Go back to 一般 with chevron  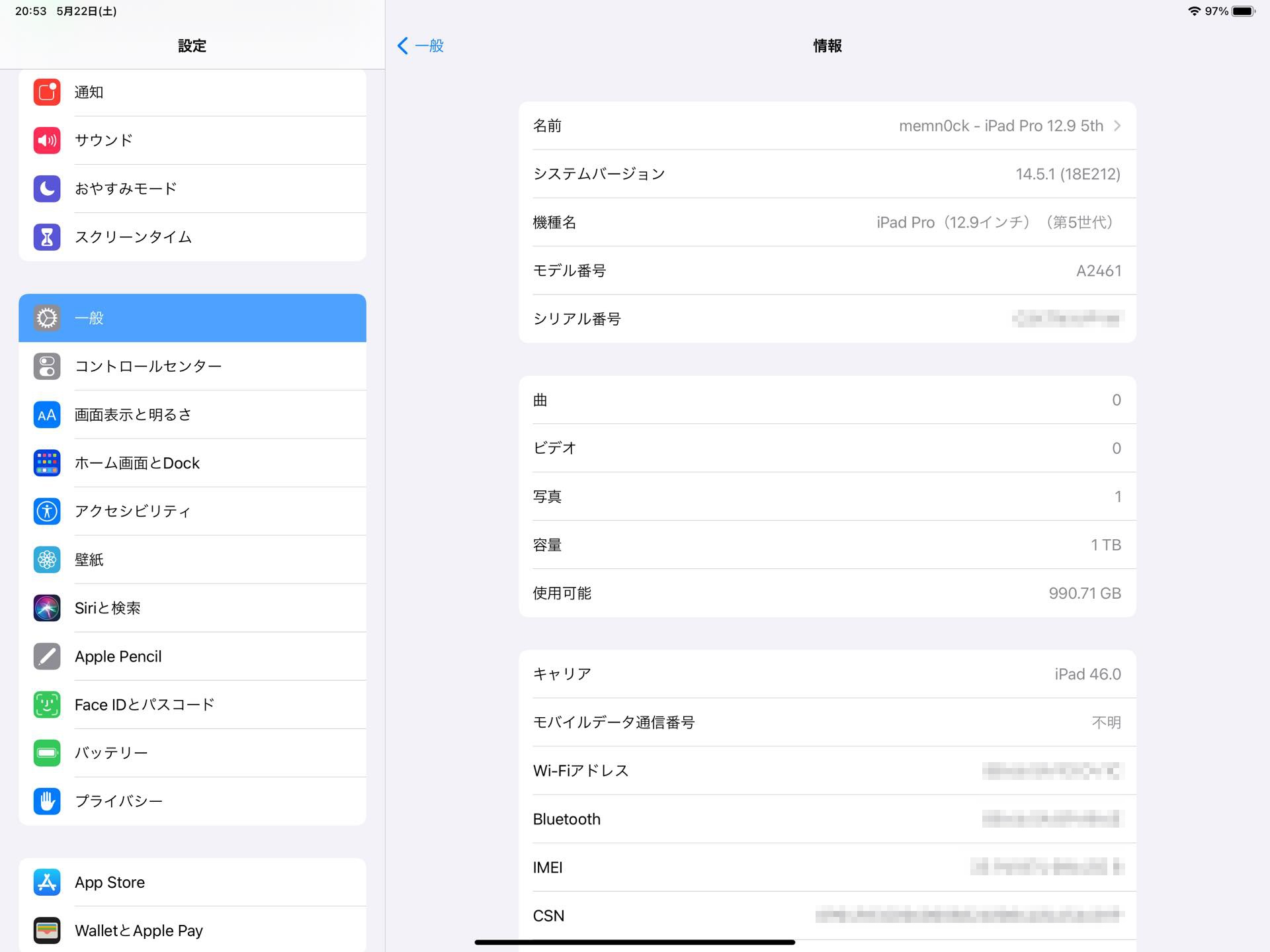click(x=421, y=46)
